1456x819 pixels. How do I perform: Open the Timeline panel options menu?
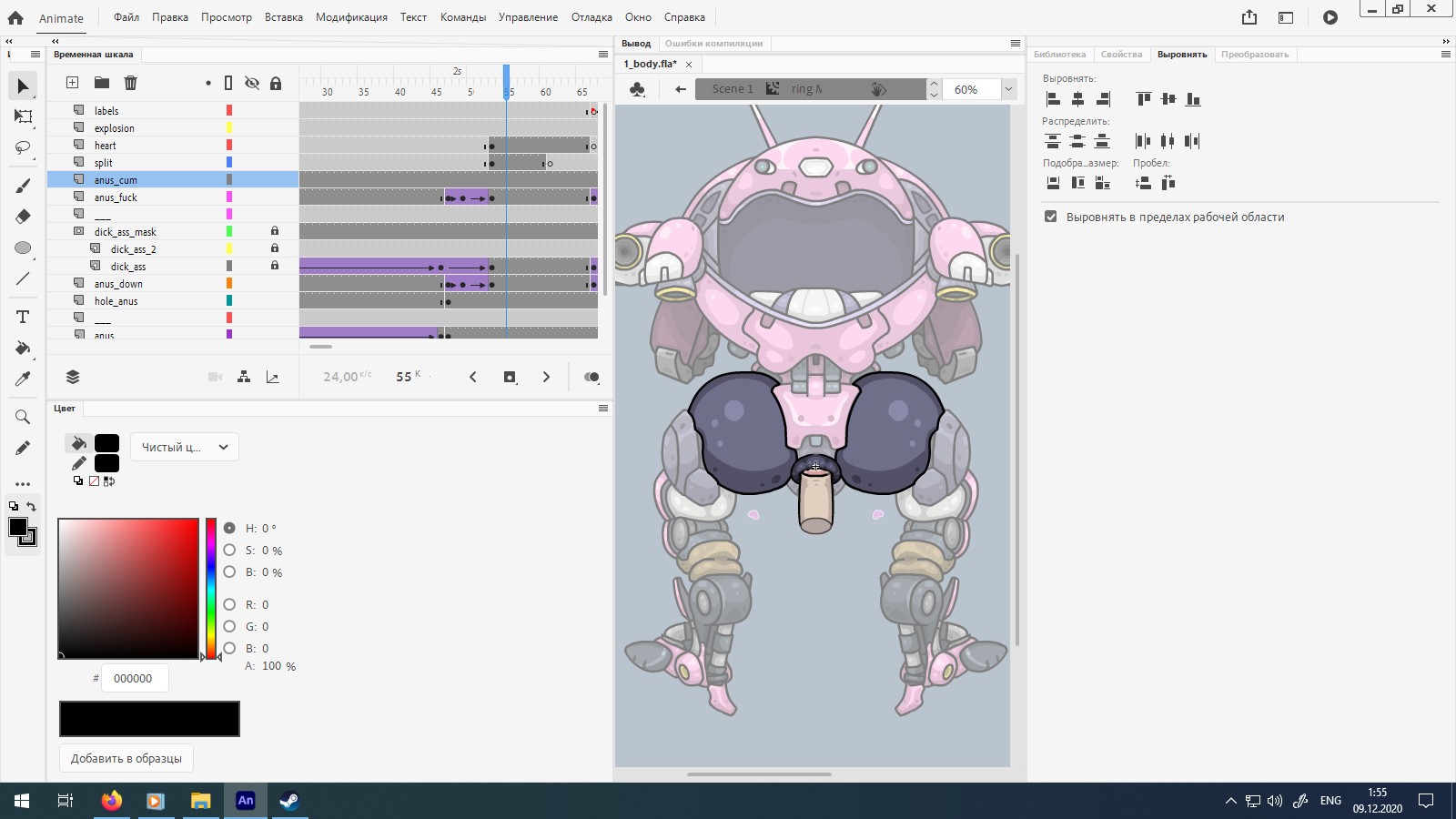(x=603, y=55)
